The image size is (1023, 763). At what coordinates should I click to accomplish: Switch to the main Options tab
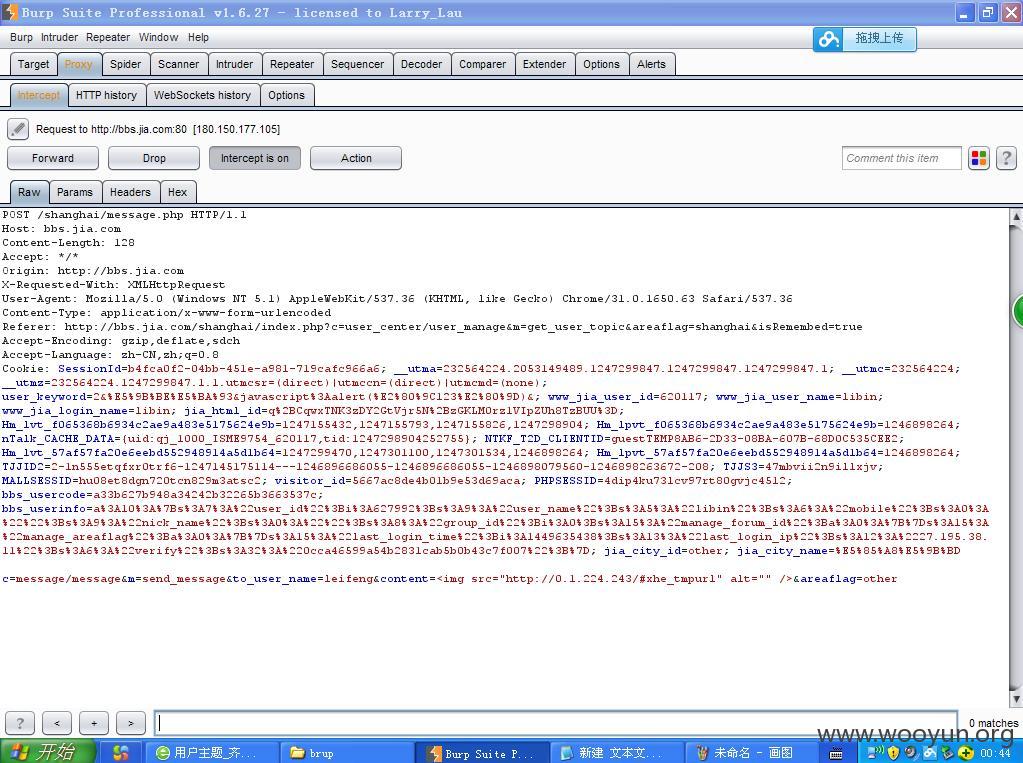coord(601,64)
